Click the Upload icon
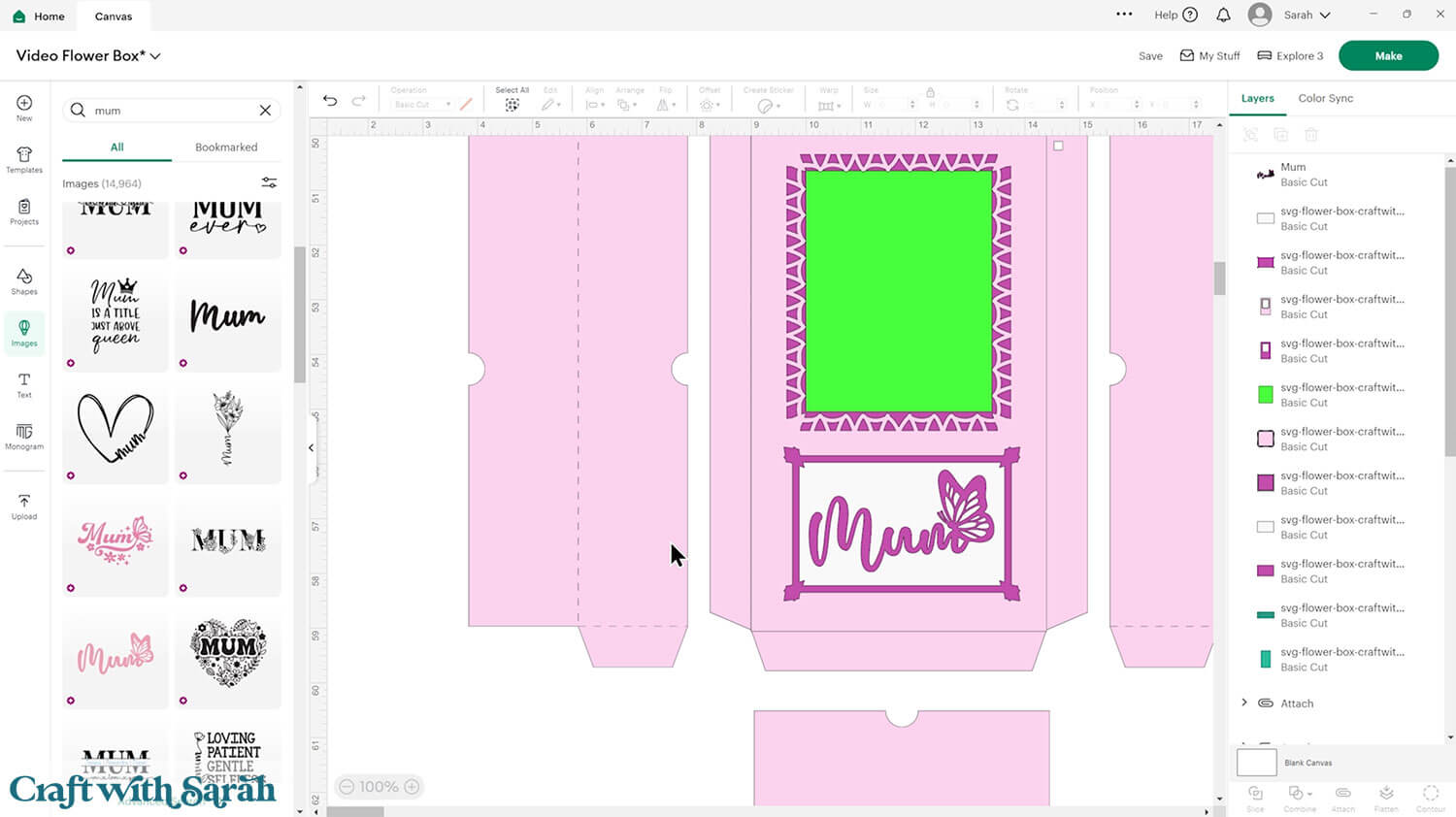Image resolution: width=1456 pixels, height=817 pixels. (24, 507)
